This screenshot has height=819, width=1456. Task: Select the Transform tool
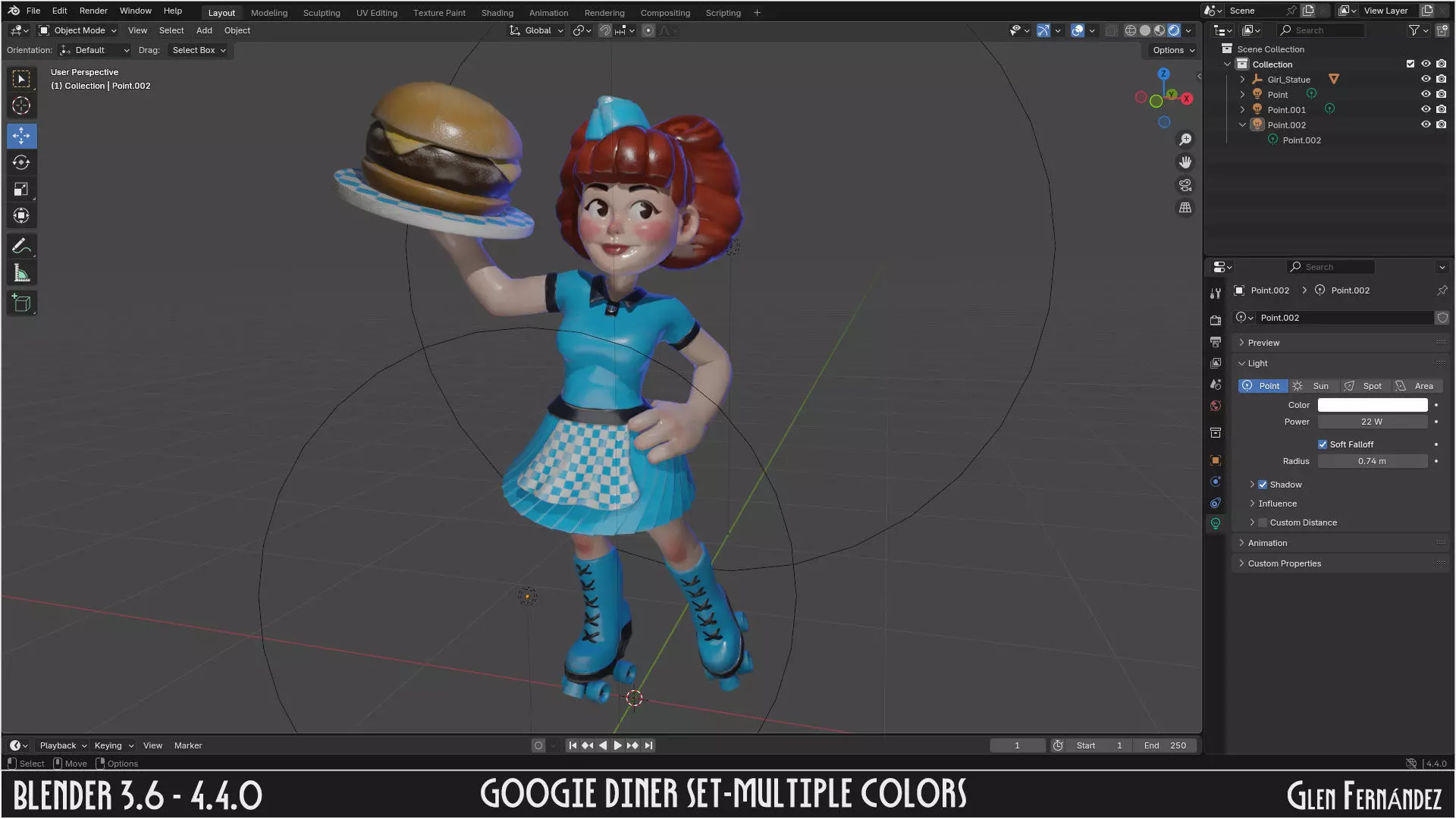tap(21, 215)
